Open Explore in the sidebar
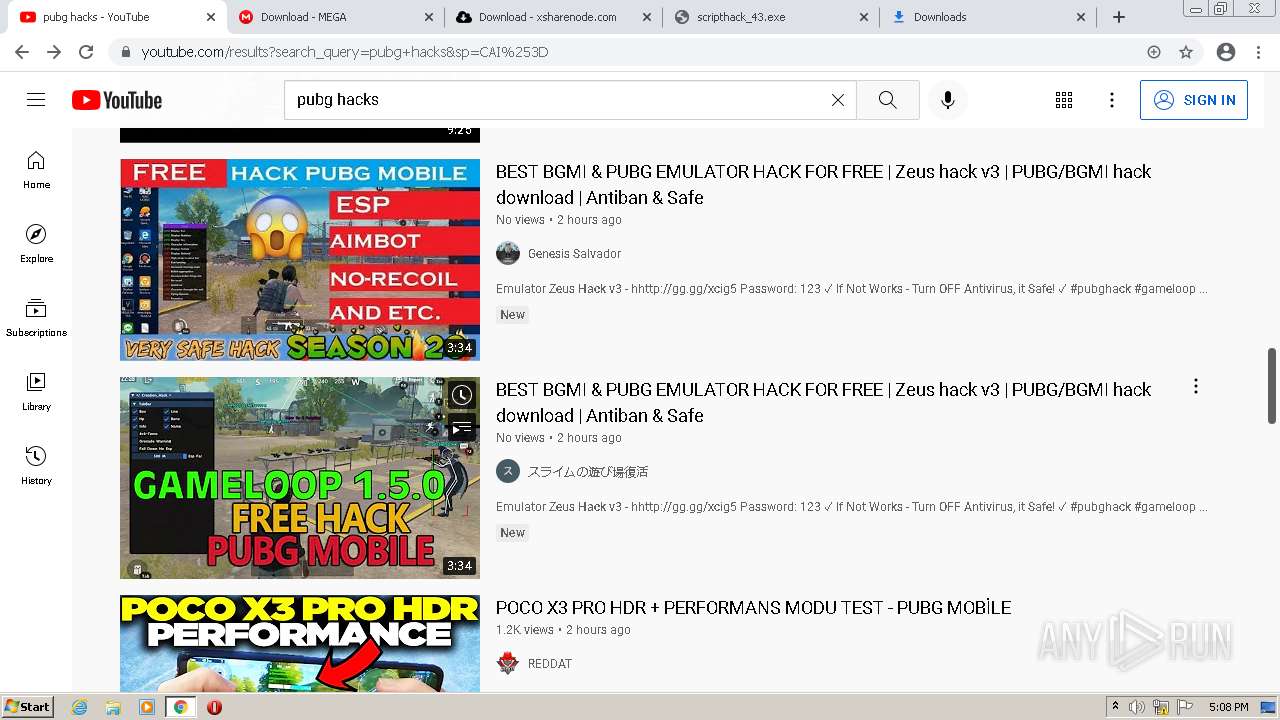 click(36, 244)
